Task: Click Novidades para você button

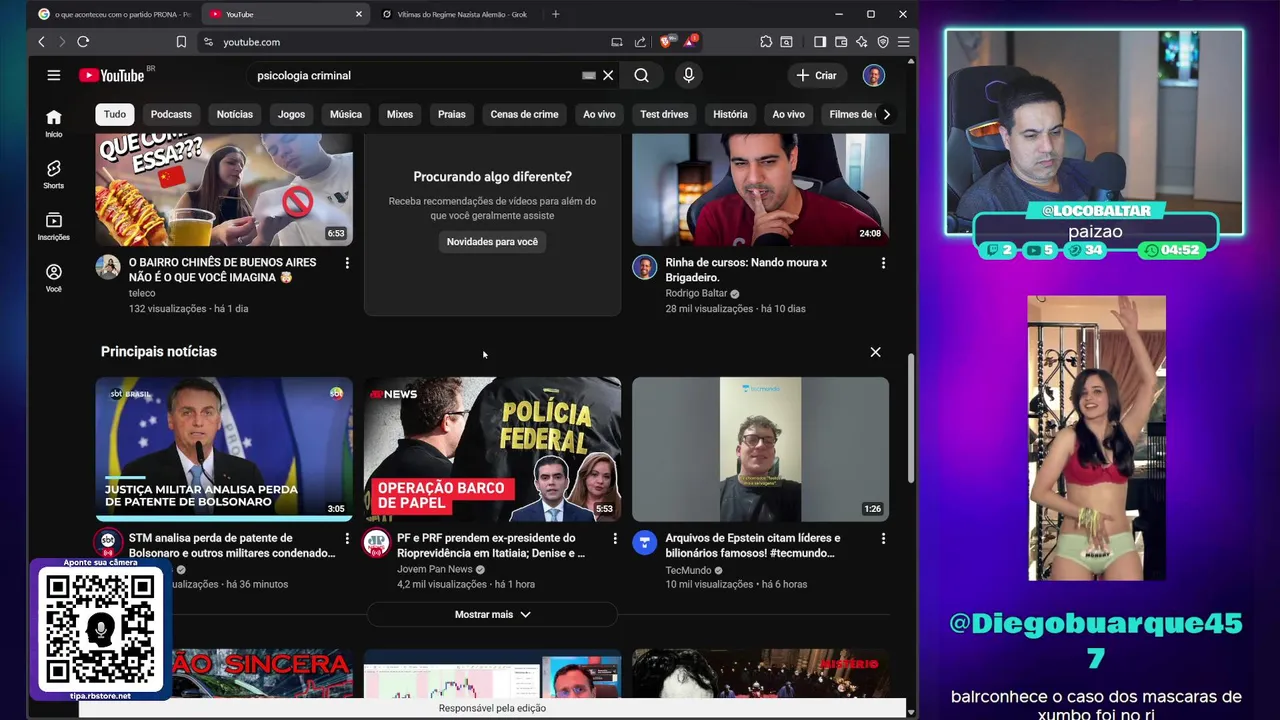Action: 492,242
